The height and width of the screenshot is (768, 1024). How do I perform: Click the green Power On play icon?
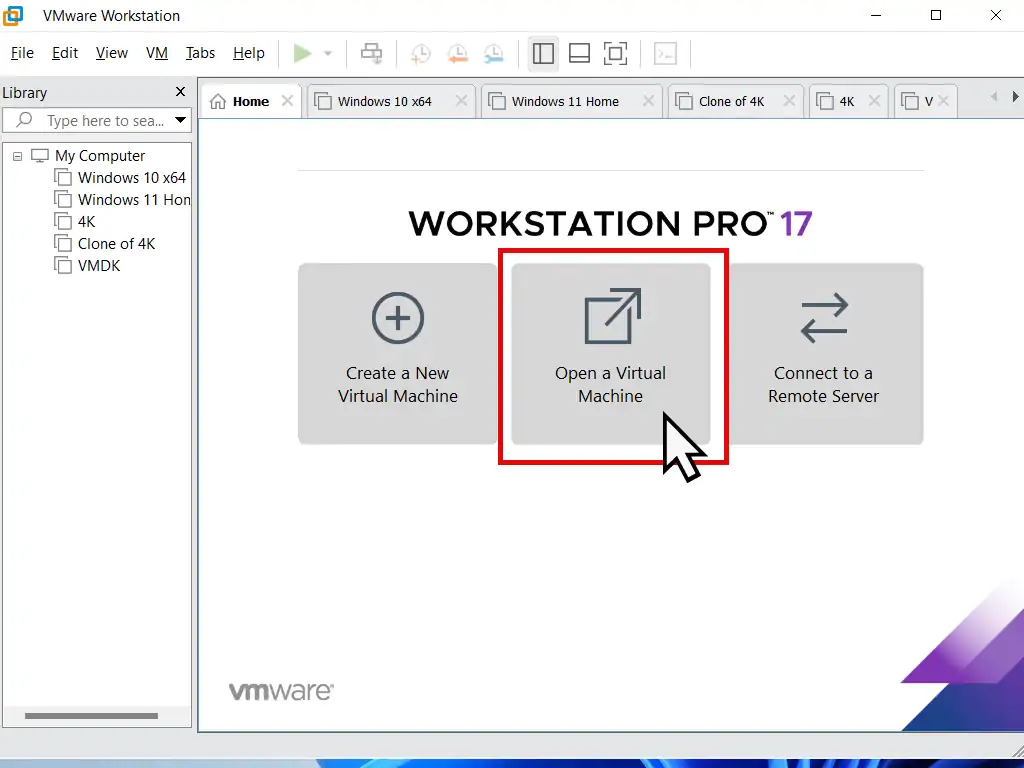pos(302,54)
